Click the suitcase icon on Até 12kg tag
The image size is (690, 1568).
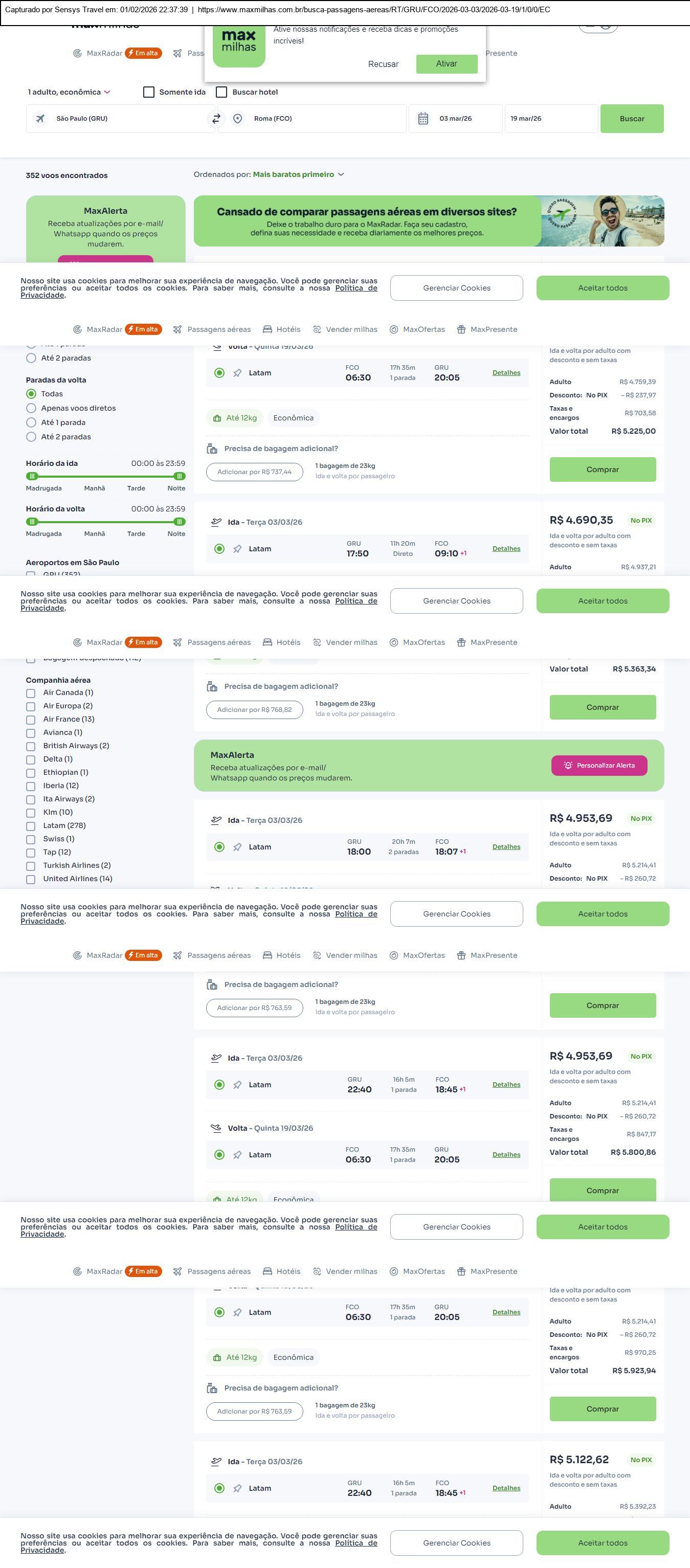[x=217, y=418]
